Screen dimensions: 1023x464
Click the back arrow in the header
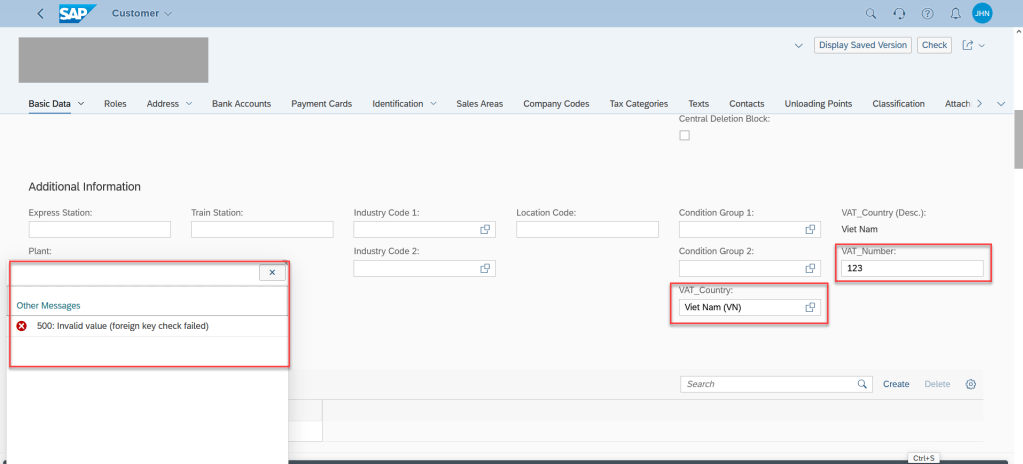click(40, 13)
